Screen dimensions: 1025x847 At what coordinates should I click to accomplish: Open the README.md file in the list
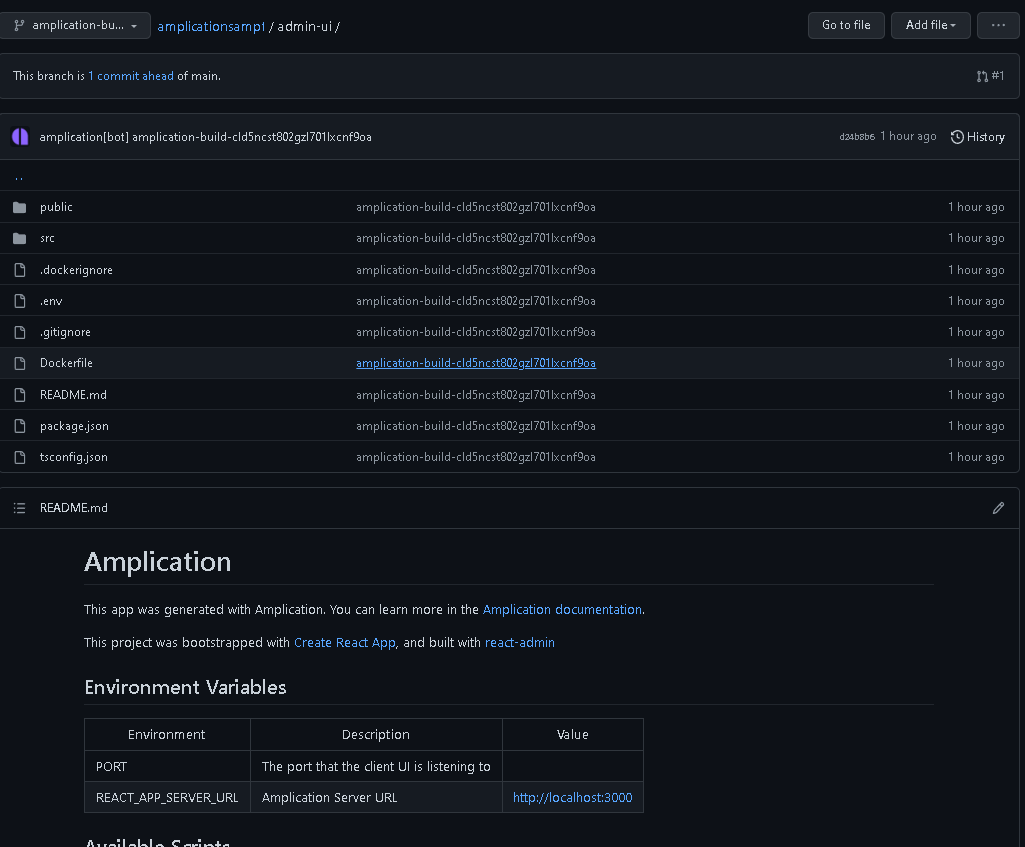pyautogui.click(x=73, y=395)
